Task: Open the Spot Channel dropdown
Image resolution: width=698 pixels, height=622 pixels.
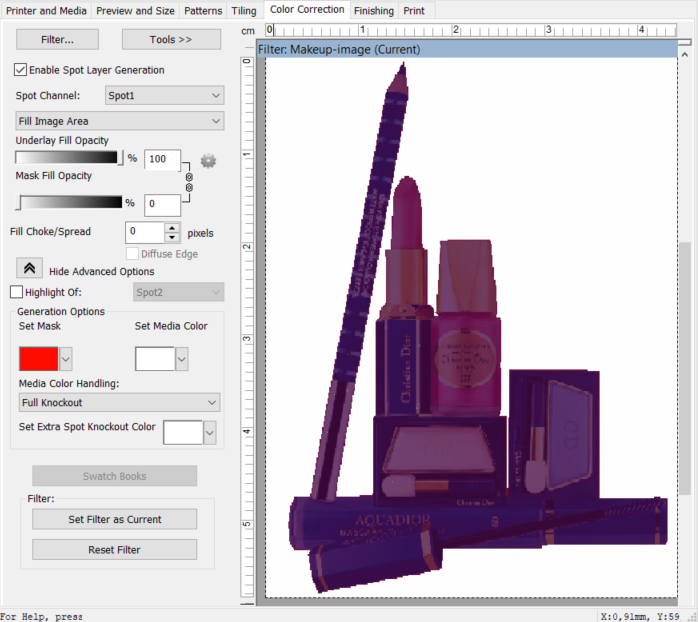Action: point(164,96)
